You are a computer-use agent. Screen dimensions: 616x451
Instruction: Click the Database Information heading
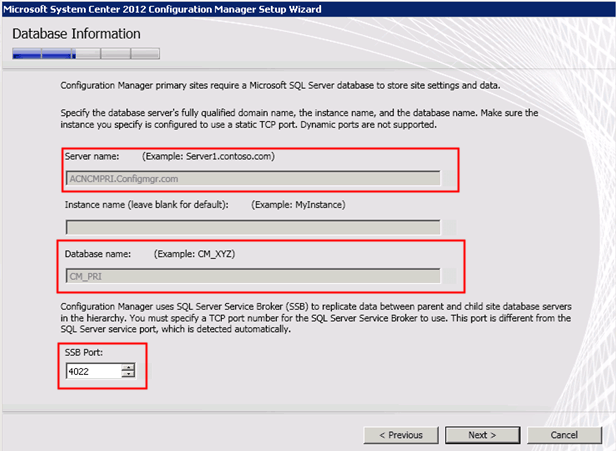coord(76,34)
